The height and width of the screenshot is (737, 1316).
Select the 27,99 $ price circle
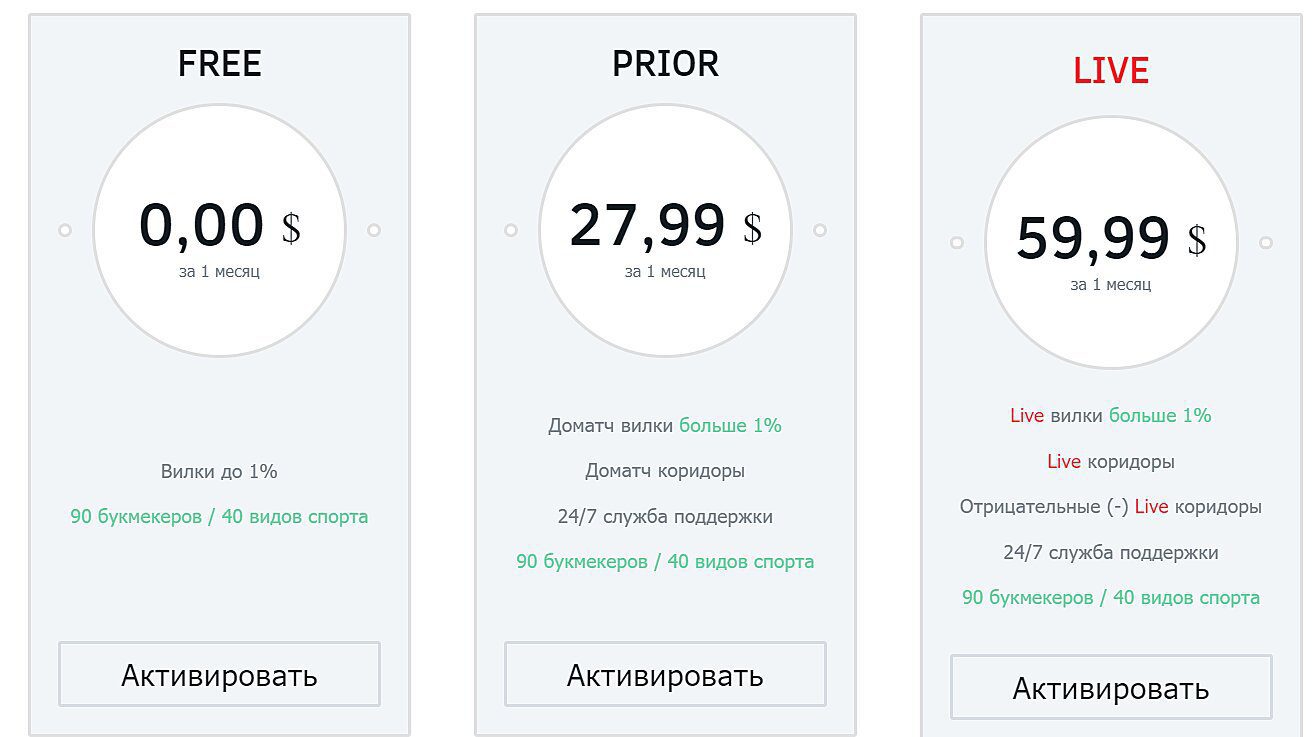[x=665, y=230]
